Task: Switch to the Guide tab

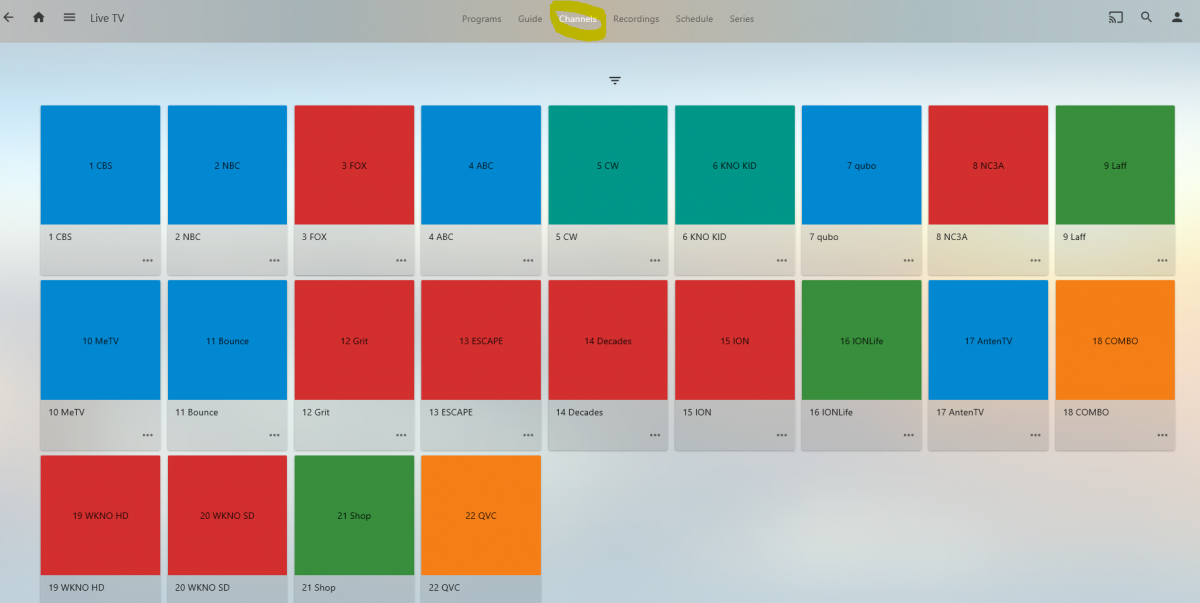Action: coord(530,19)
